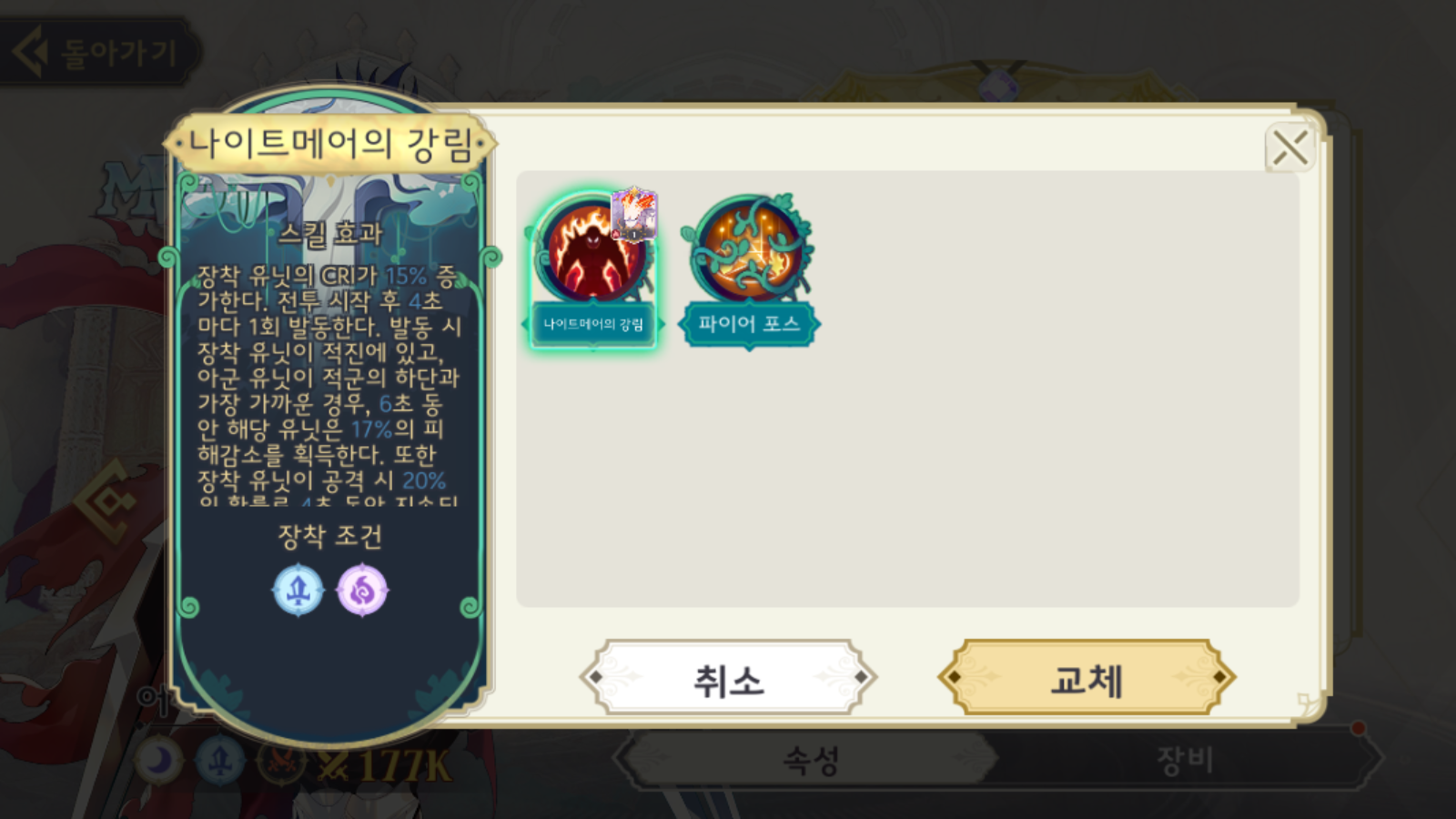
Task: Click the 교체 replace button
Action: (x=1087, y=677)
